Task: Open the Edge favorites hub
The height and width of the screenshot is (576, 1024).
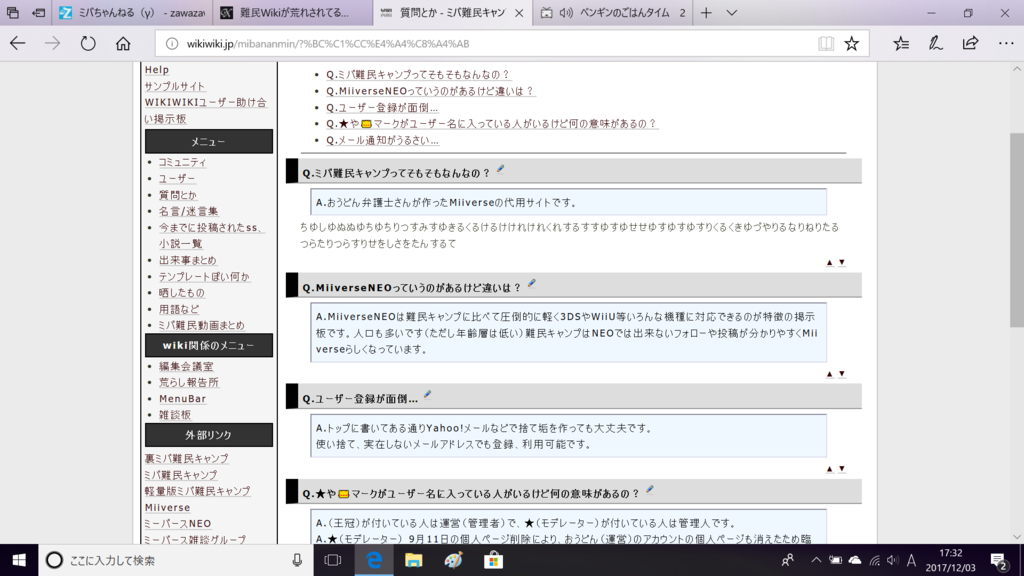Action: point(901,44)
